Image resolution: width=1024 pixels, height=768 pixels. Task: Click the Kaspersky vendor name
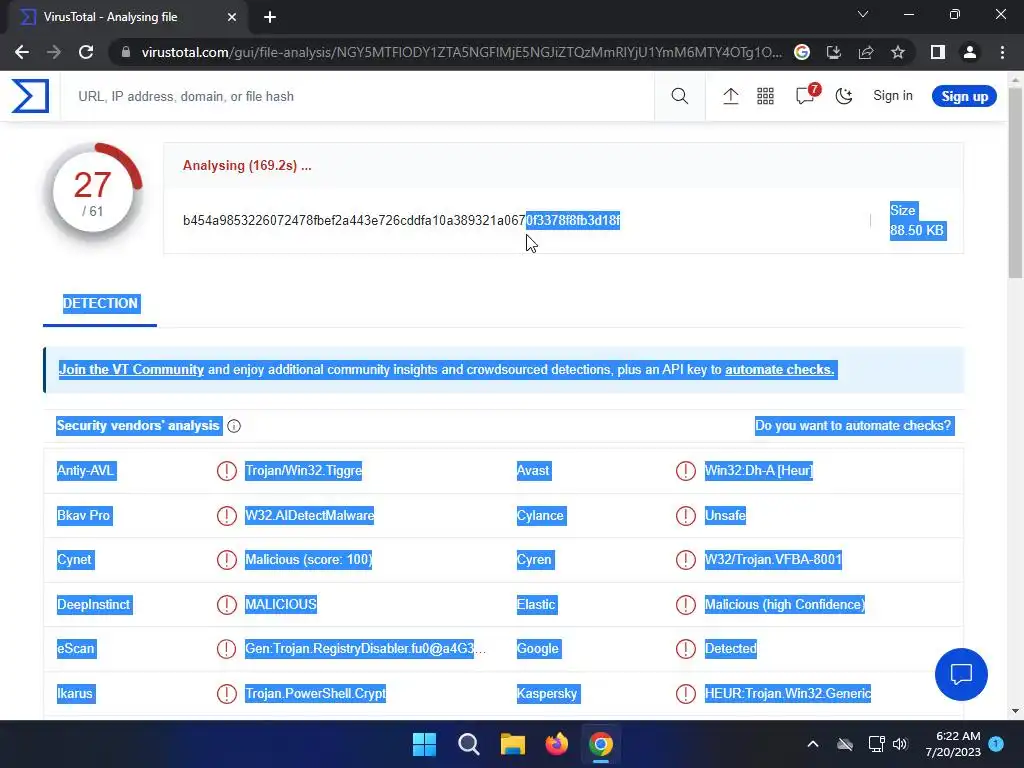547,693
